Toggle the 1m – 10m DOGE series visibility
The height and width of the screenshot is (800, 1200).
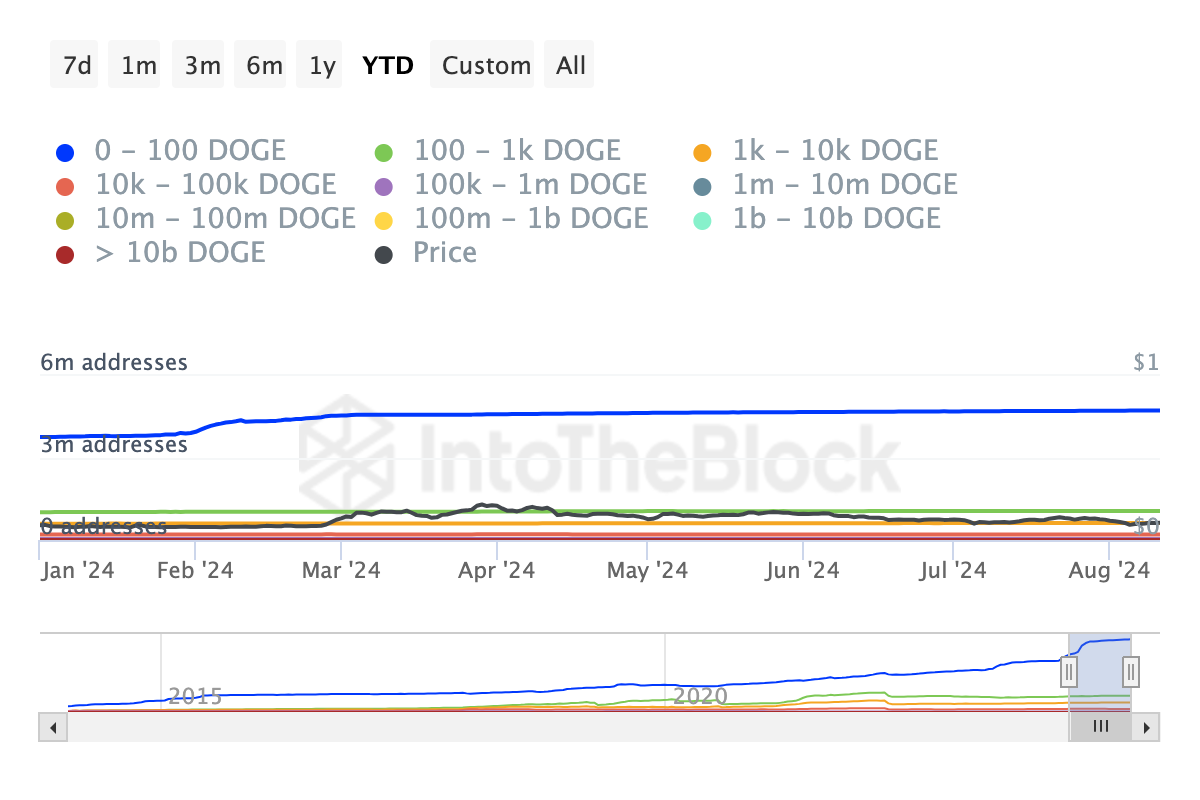point(704,184)
